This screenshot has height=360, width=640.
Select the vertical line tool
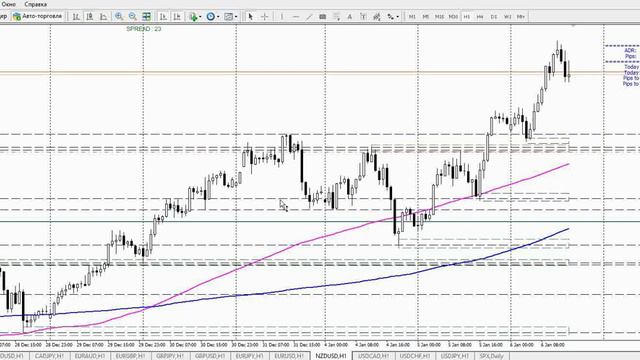click(282, 17)
